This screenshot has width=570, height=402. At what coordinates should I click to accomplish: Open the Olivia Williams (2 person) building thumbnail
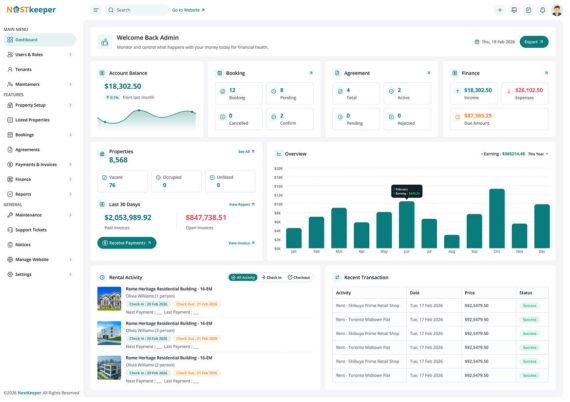coord(109,367)
